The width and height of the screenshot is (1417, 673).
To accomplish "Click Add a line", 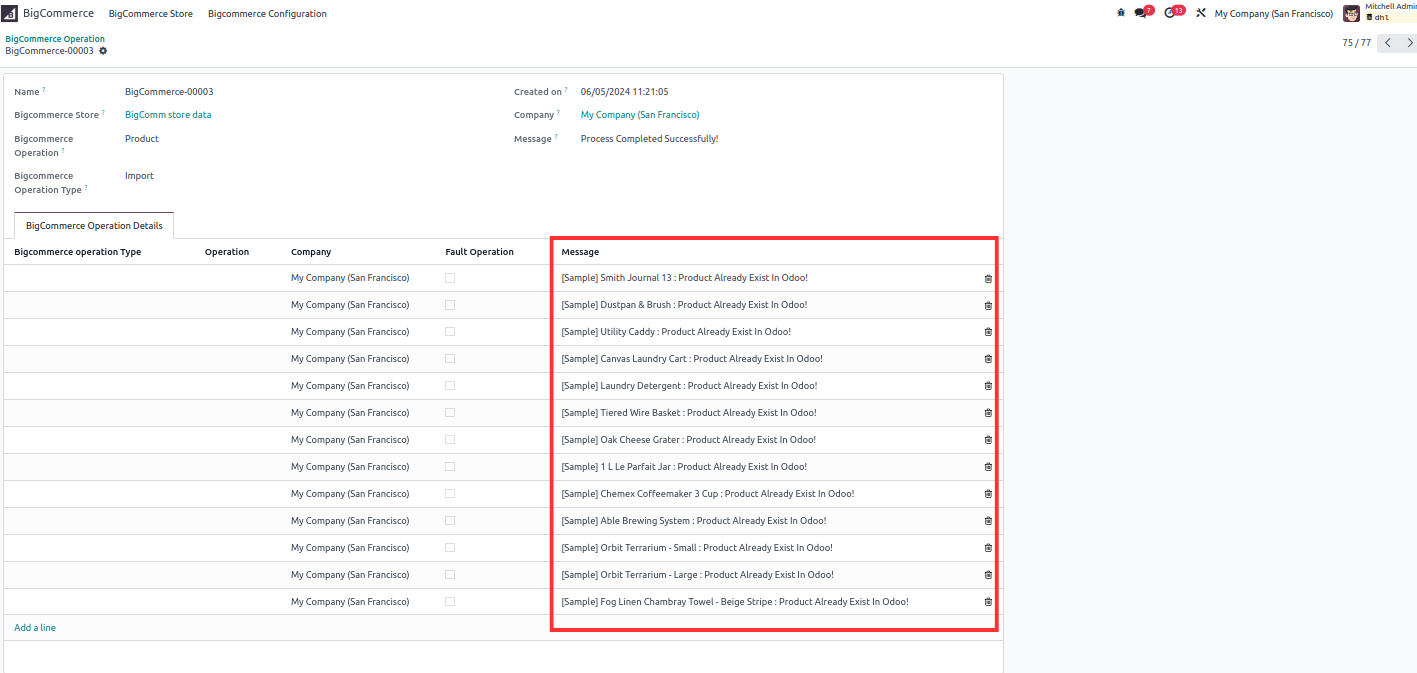I will click(35, 628).
